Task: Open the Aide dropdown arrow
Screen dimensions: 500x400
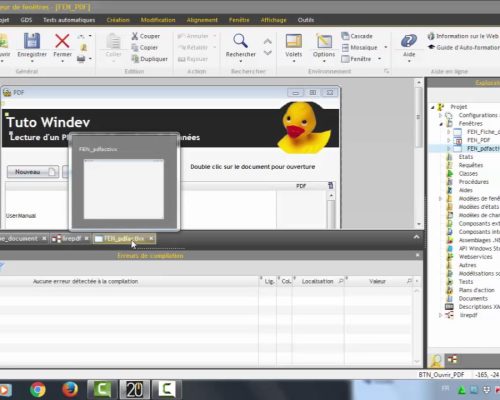Action: pos(409,62)
